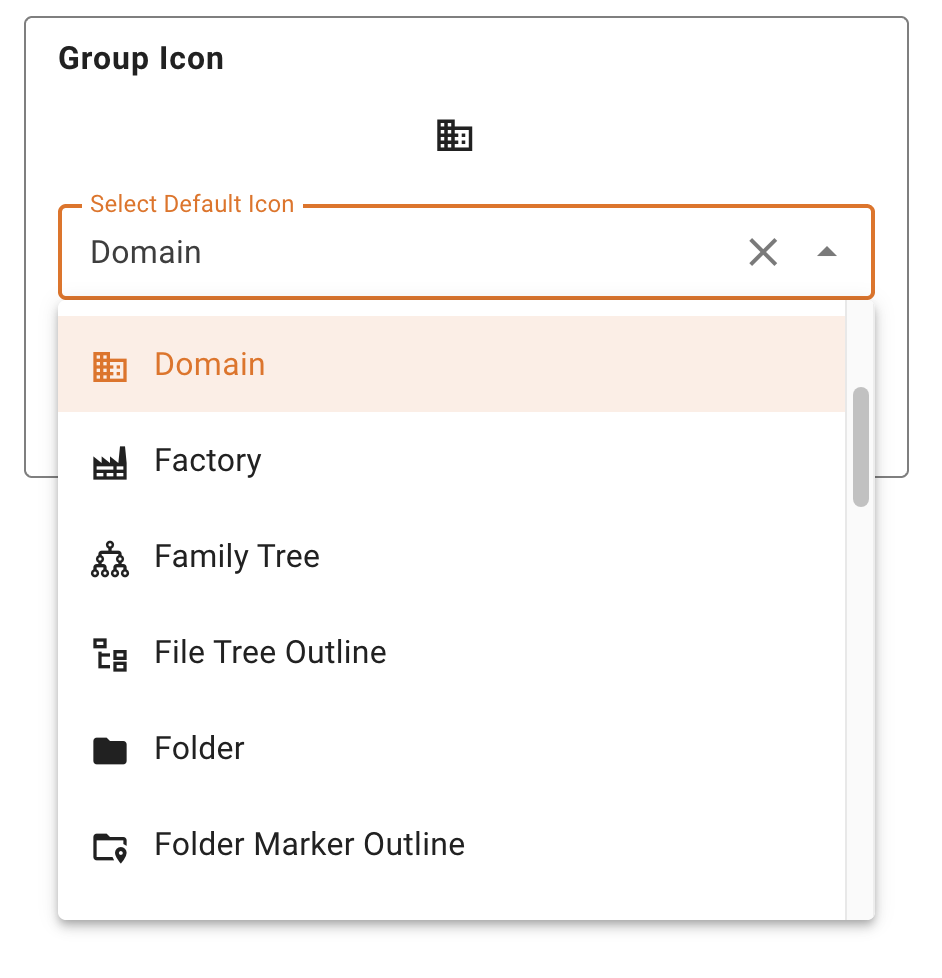942x978 pixels.
Task: Click the Domain preview icon under Group Icon
Action: pos(454,135)
